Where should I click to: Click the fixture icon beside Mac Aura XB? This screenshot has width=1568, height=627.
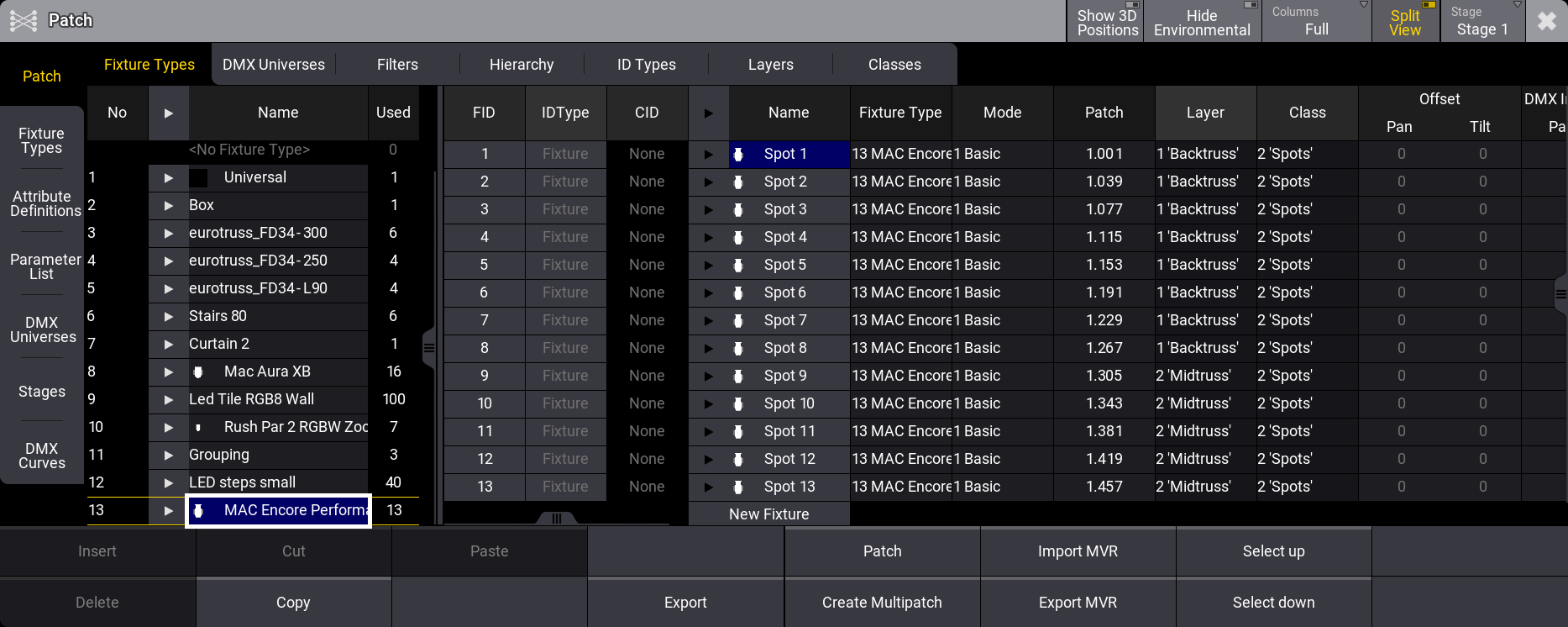click(x=198, y=371)
